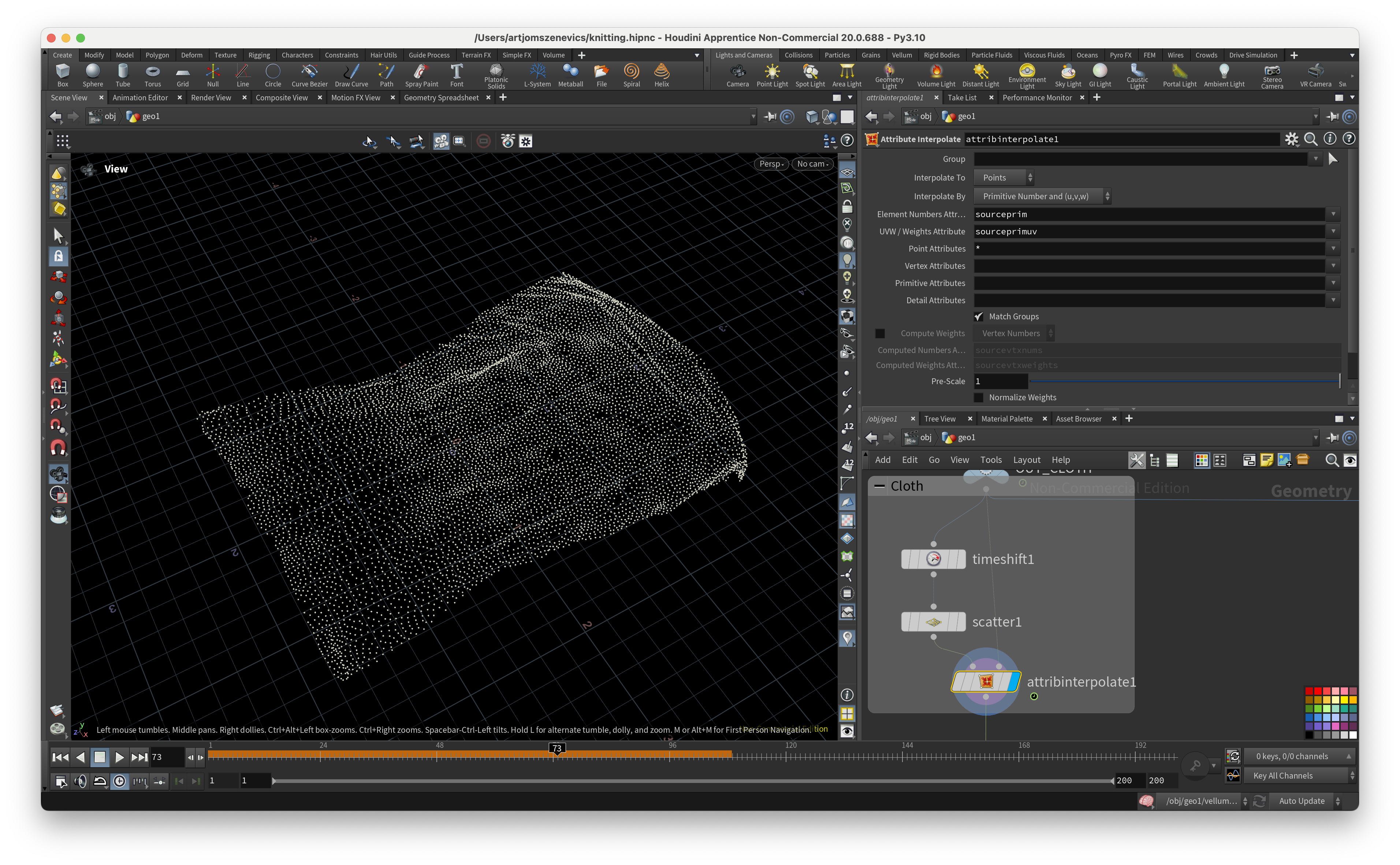Open parameter gear menu for attribinterpolate1
The image size is (1400, 865).
1291,139
